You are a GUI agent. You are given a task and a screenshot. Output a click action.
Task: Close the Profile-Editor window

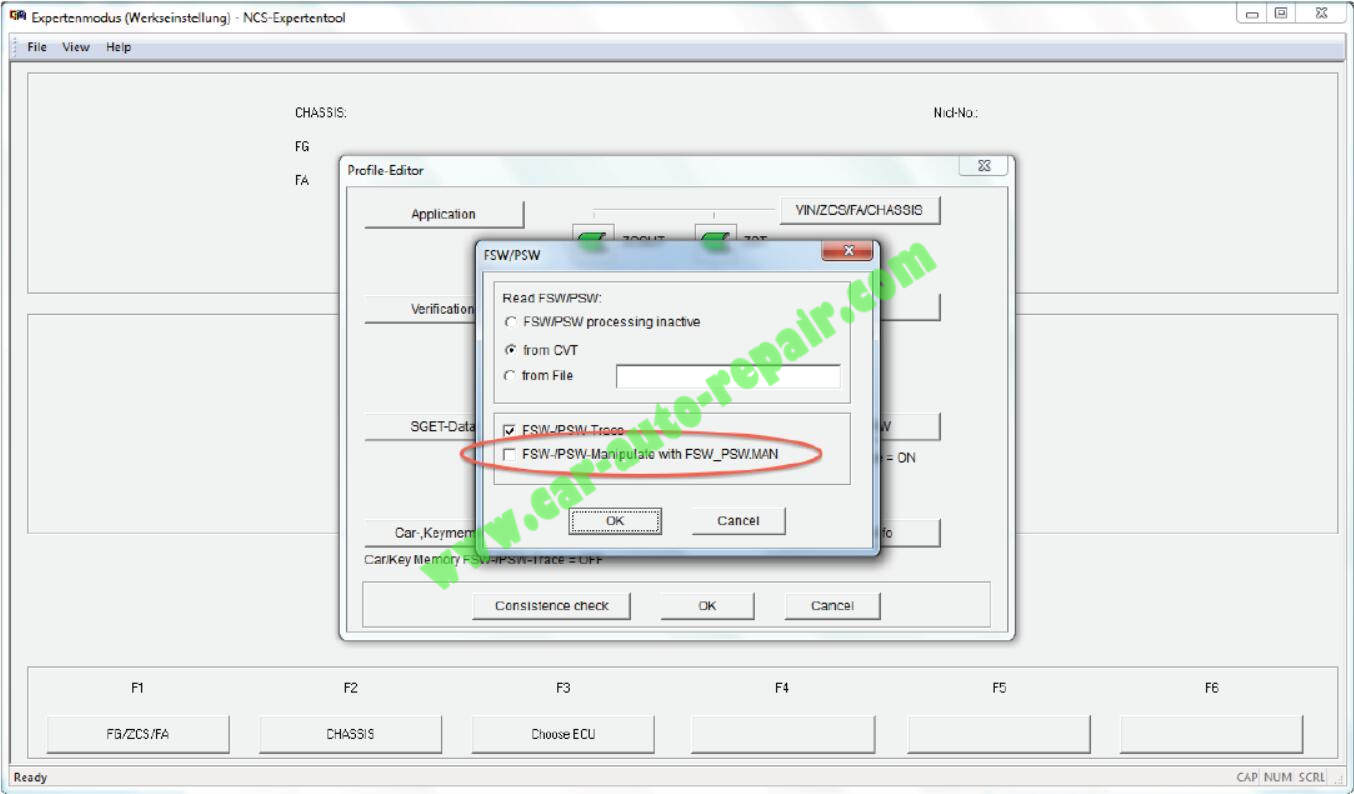pyautogui.click(x=983, y=167)
